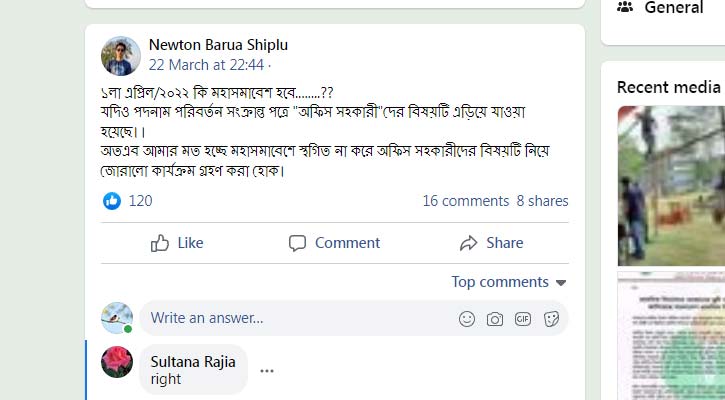Insert a GIF using the GIF icon
The height and width of the screenshot is (400, 725).
(522, 319)
